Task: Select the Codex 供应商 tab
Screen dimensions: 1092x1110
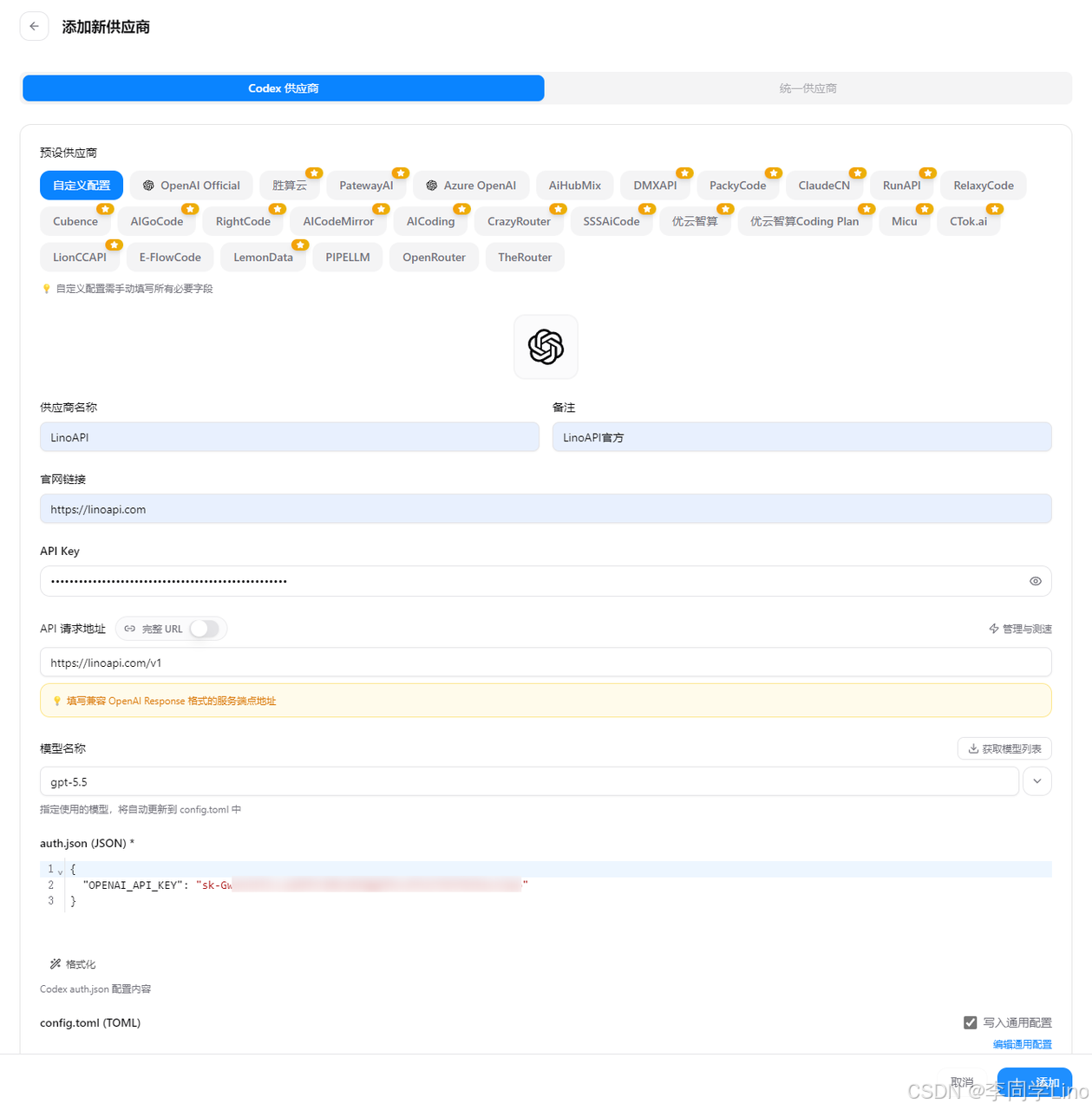Action: pyautogui.click(x=284, y=88)
